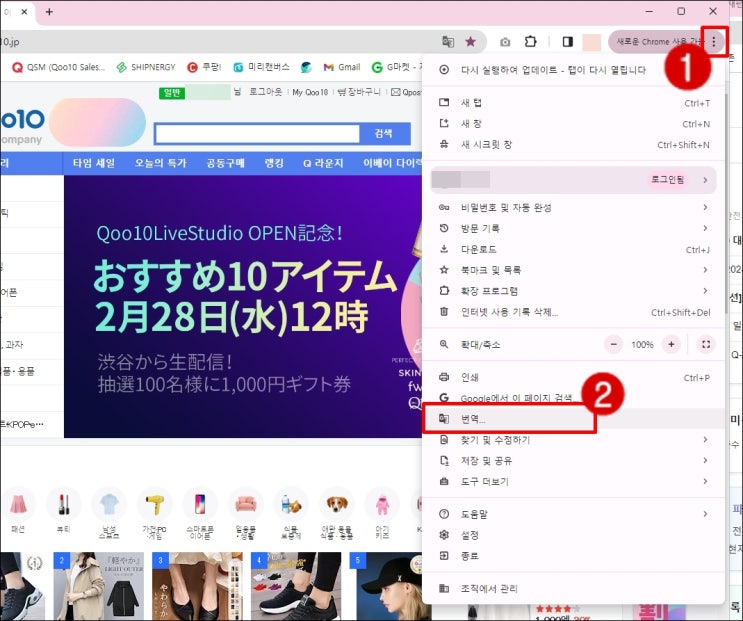The height and width of the screenshot is (621, 743).
Task: Select Google에서 이 페이지 검색 item
Action: click(x=573, y=397)
